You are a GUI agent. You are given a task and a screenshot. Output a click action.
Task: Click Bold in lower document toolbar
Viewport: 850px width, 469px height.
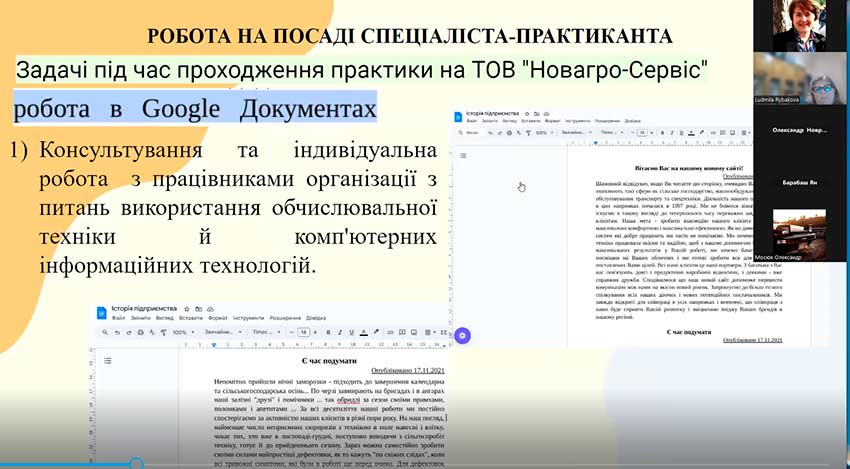[x=326, y=332]
